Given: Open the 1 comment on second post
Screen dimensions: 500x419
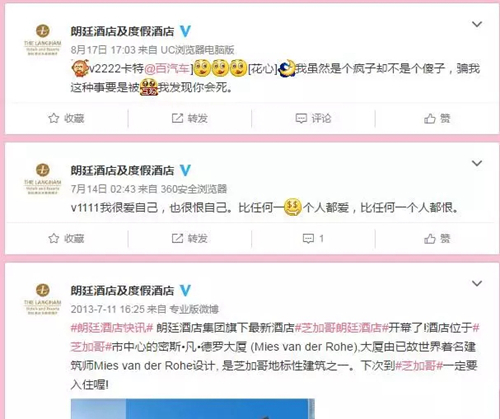Looking at the screenshot, I should [x=313, y=238].
